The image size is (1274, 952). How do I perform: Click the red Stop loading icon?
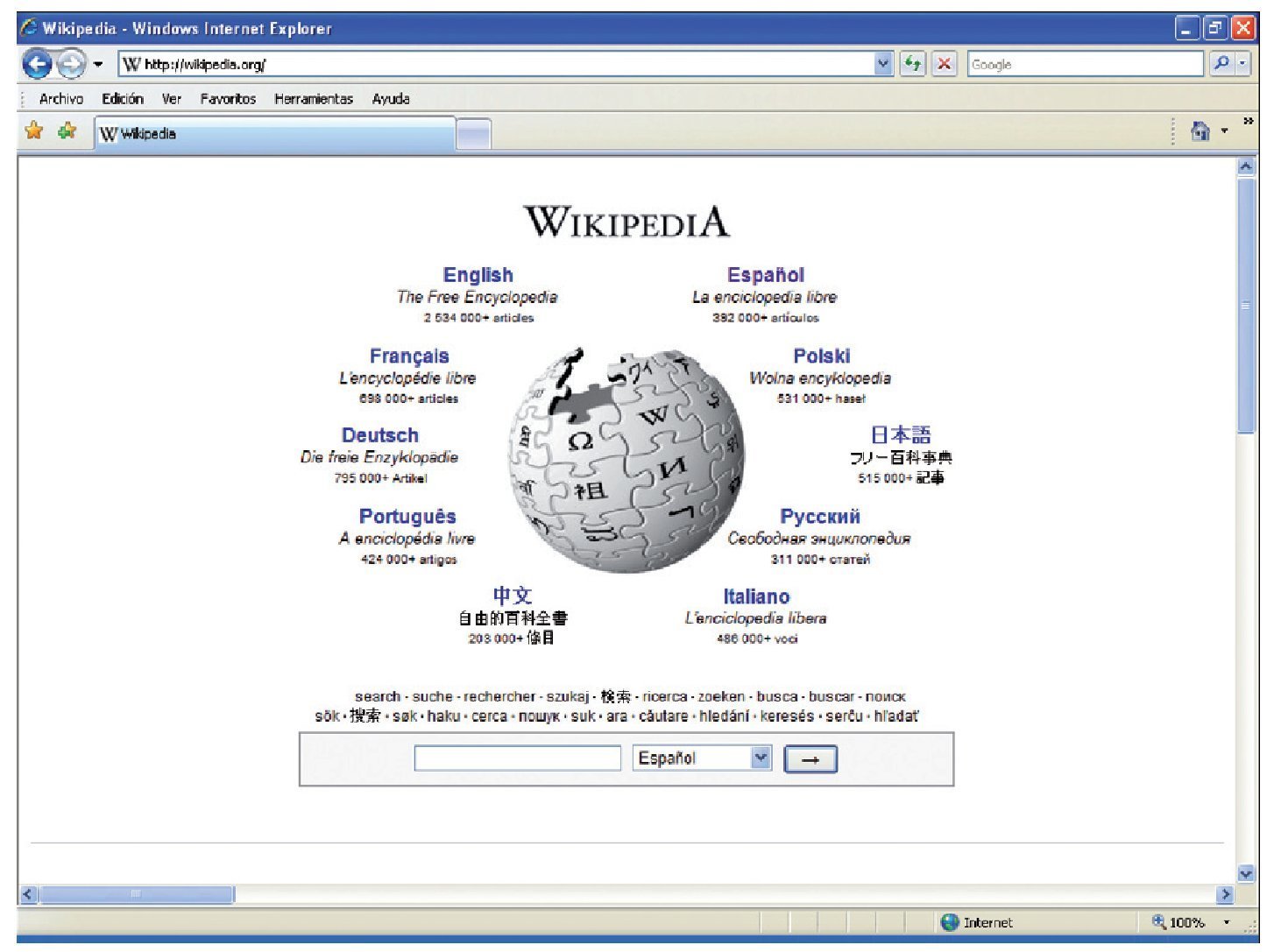point(944,64)
